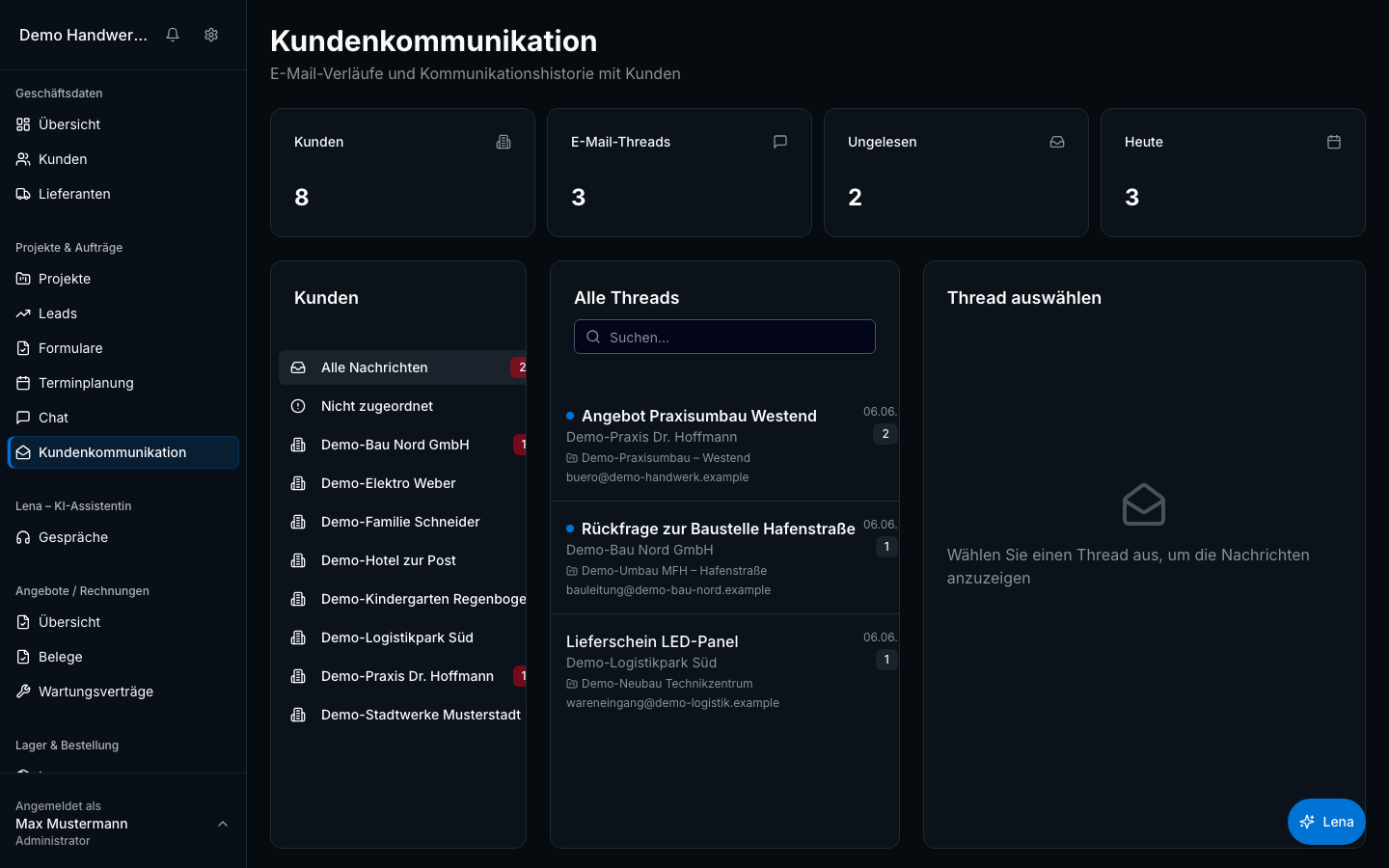Open thread Rückfrage zur Baustelle Hafenstraße
Image resolution: width=1389 pixels, height=868 pixels.
pyautogui.click(x=724, y=557)
